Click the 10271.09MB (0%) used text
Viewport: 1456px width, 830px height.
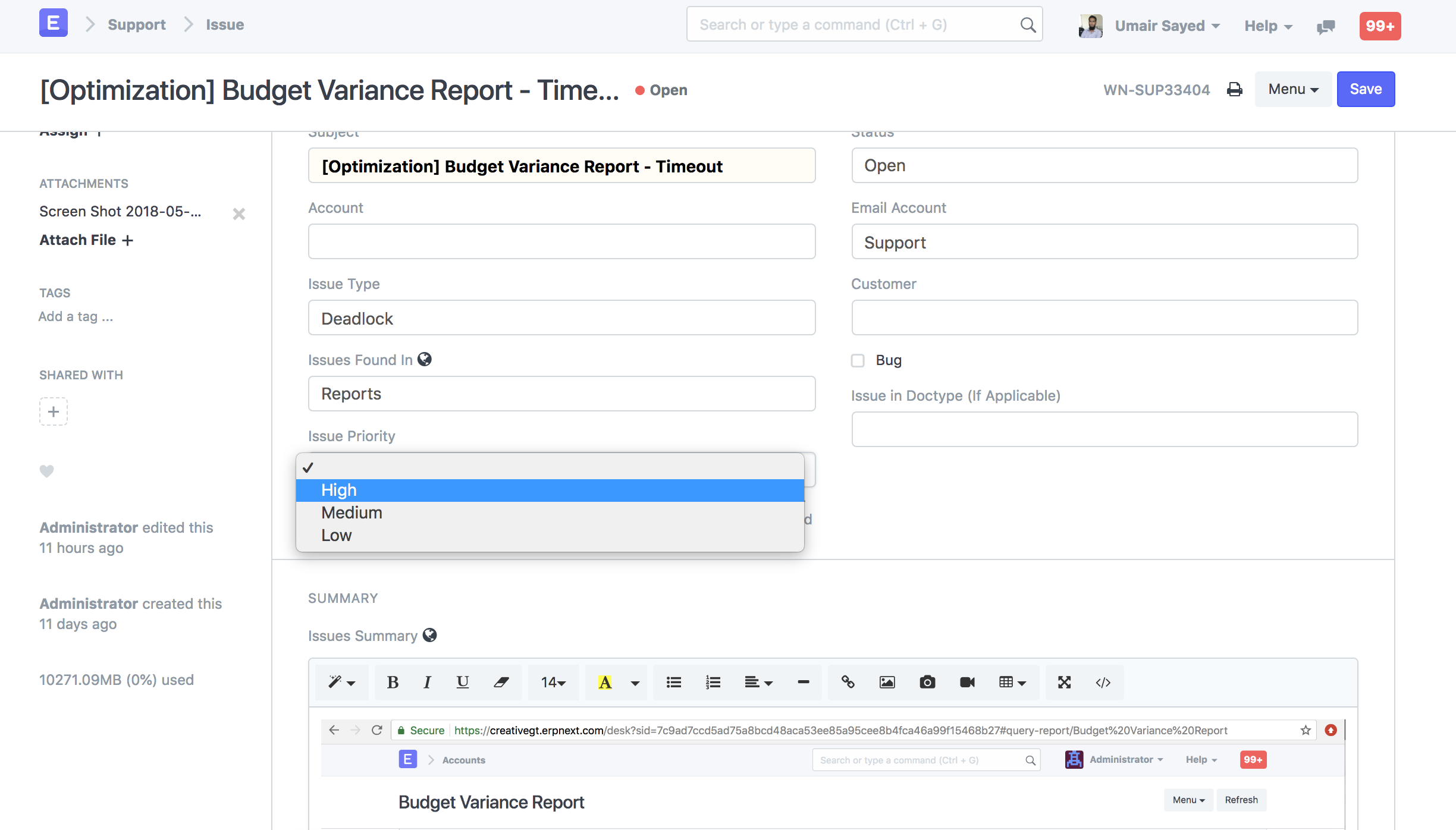pos(117,680)
